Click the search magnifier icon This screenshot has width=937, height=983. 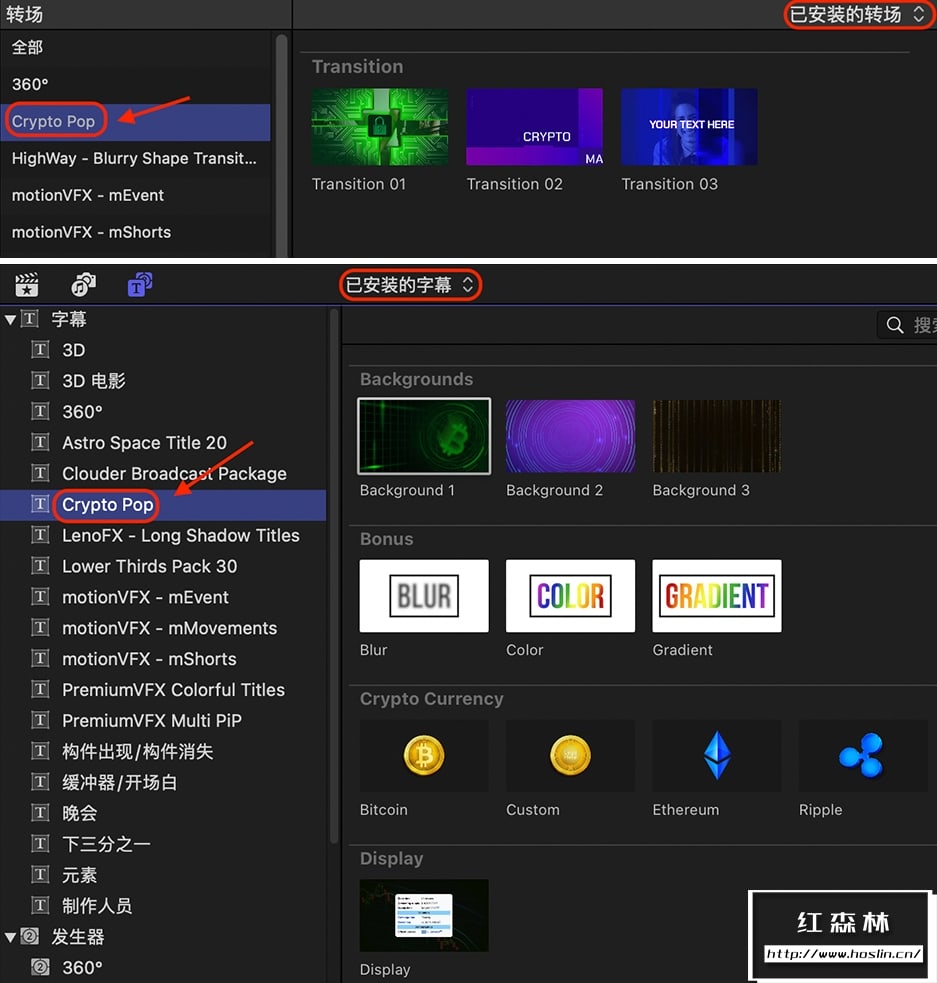pos(895,325)
